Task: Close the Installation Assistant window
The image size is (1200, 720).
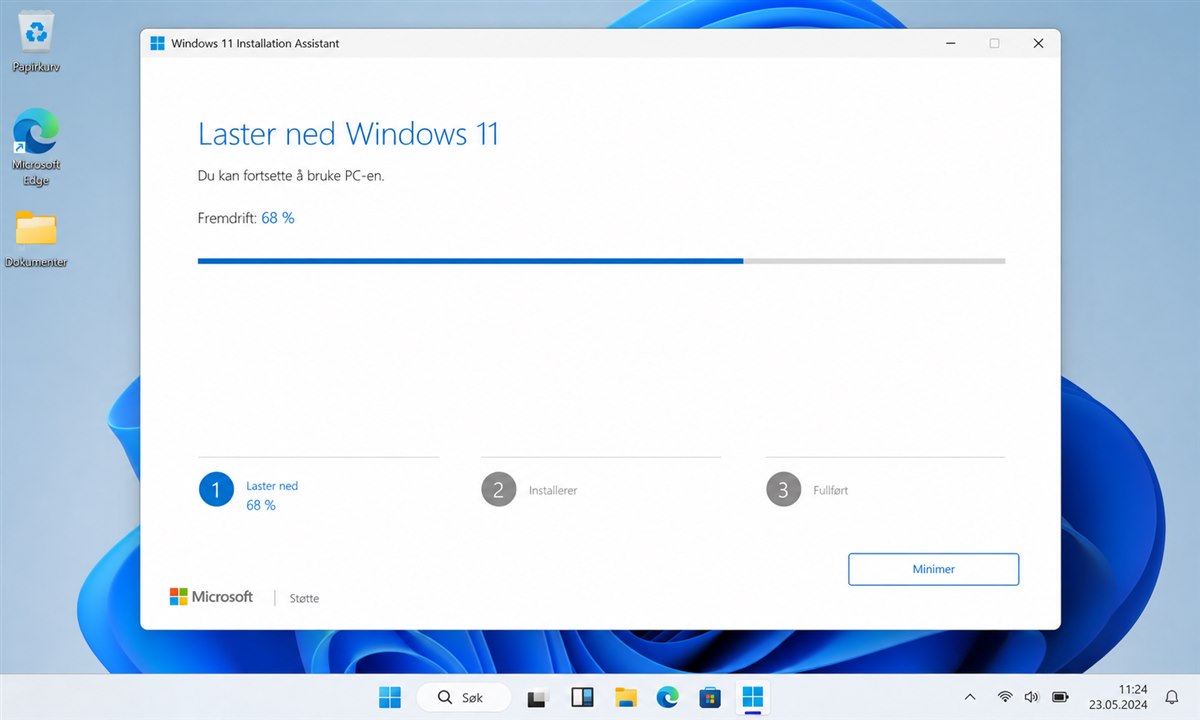Action: coord(1038,43)
